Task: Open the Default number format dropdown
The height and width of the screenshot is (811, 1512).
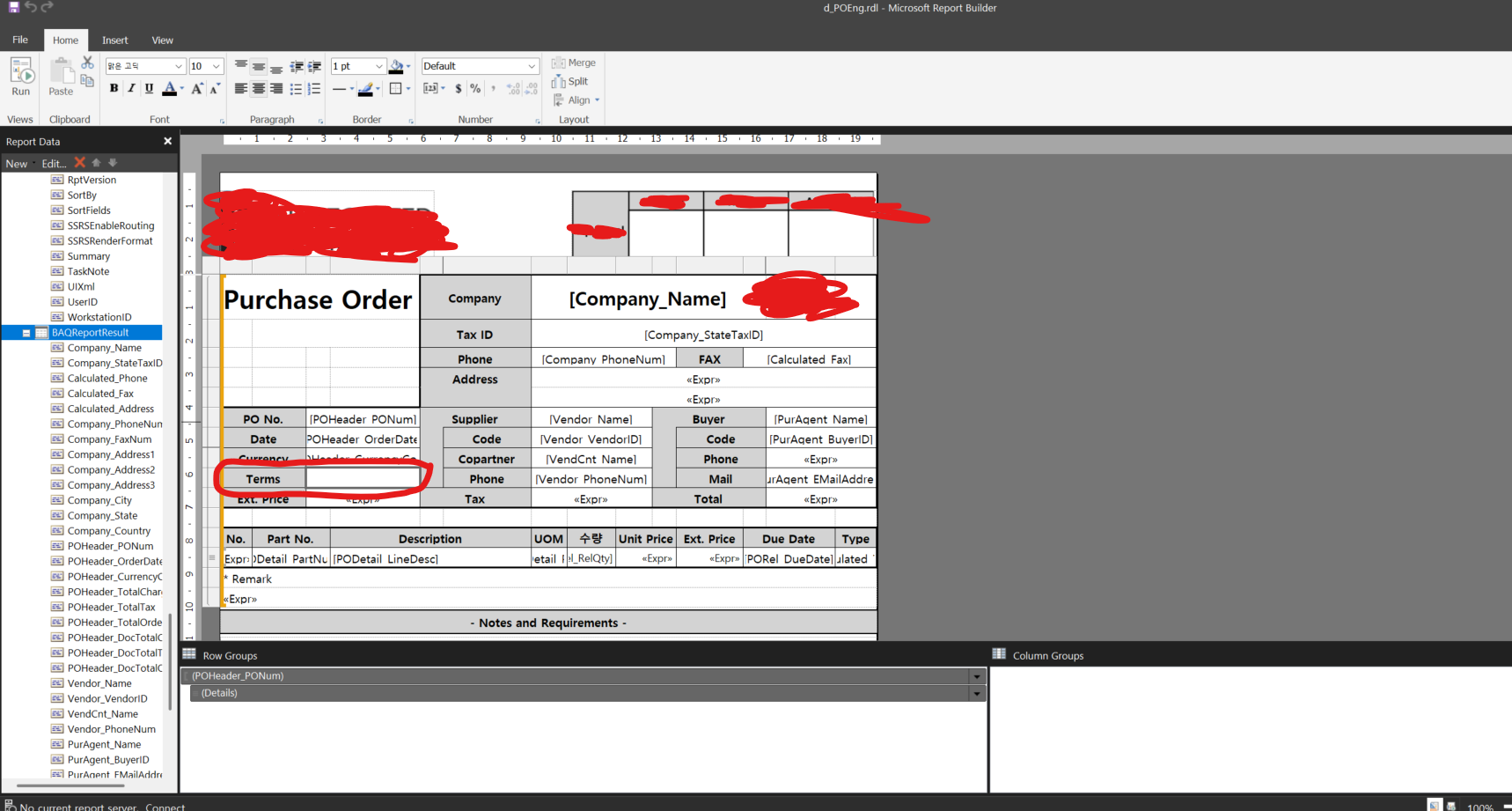Action: (x=532, y=66)
